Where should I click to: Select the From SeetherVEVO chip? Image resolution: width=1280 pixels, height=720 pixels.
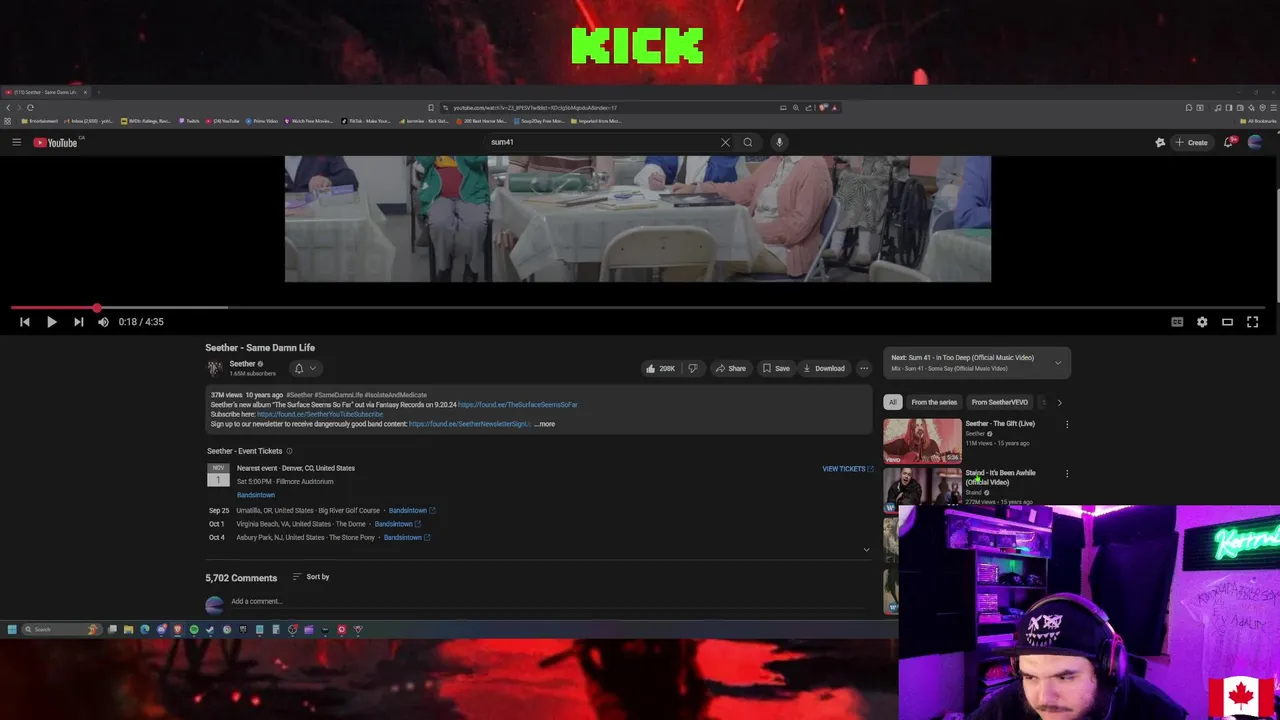click(999, 402)
